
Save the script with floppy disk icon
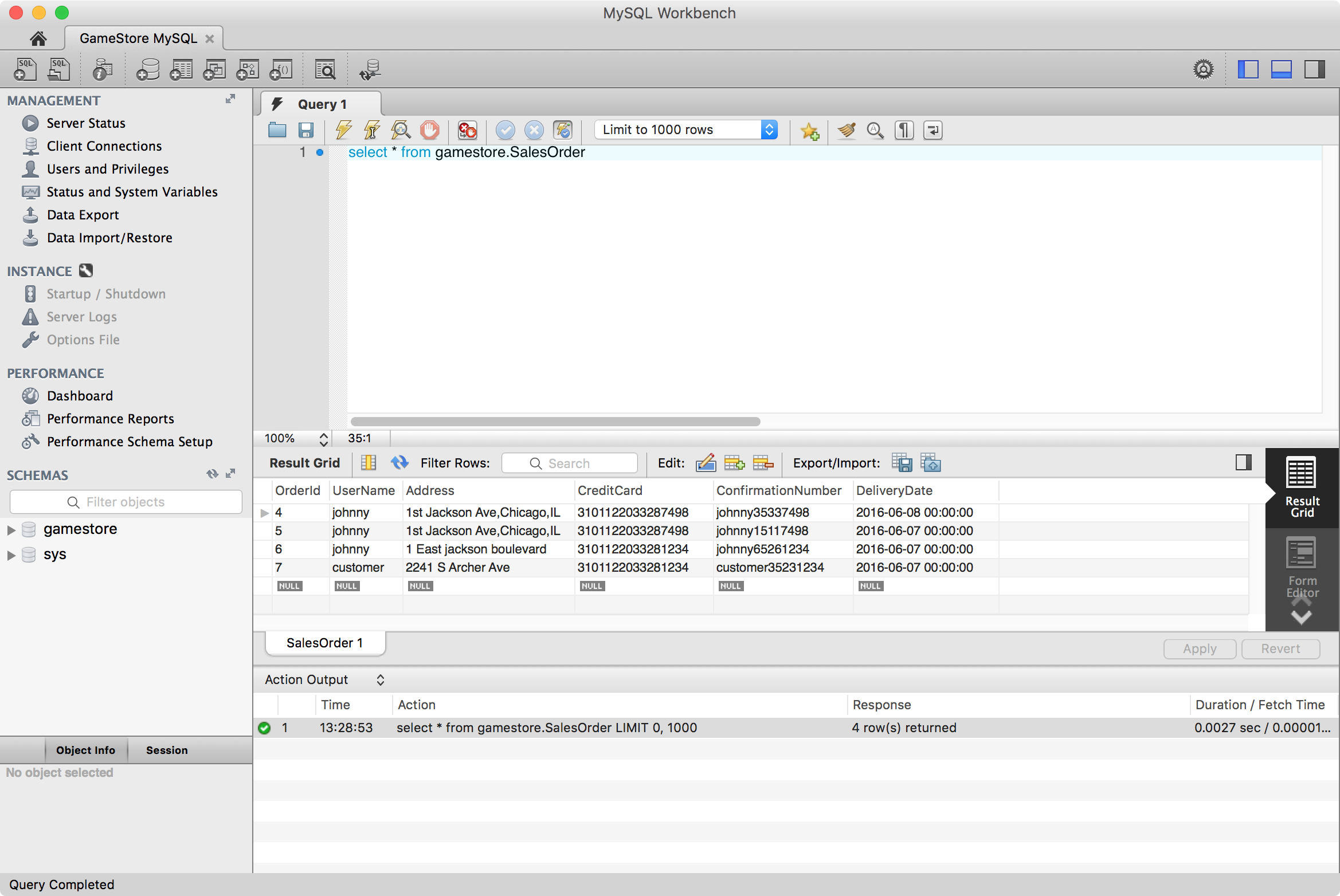coord(306,130)
